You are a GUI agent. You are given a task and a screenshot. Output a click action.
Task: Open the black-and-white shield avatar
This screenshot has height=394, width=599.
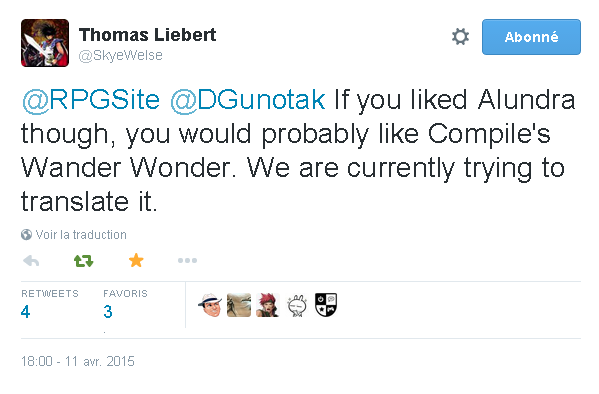pos(326,305)
